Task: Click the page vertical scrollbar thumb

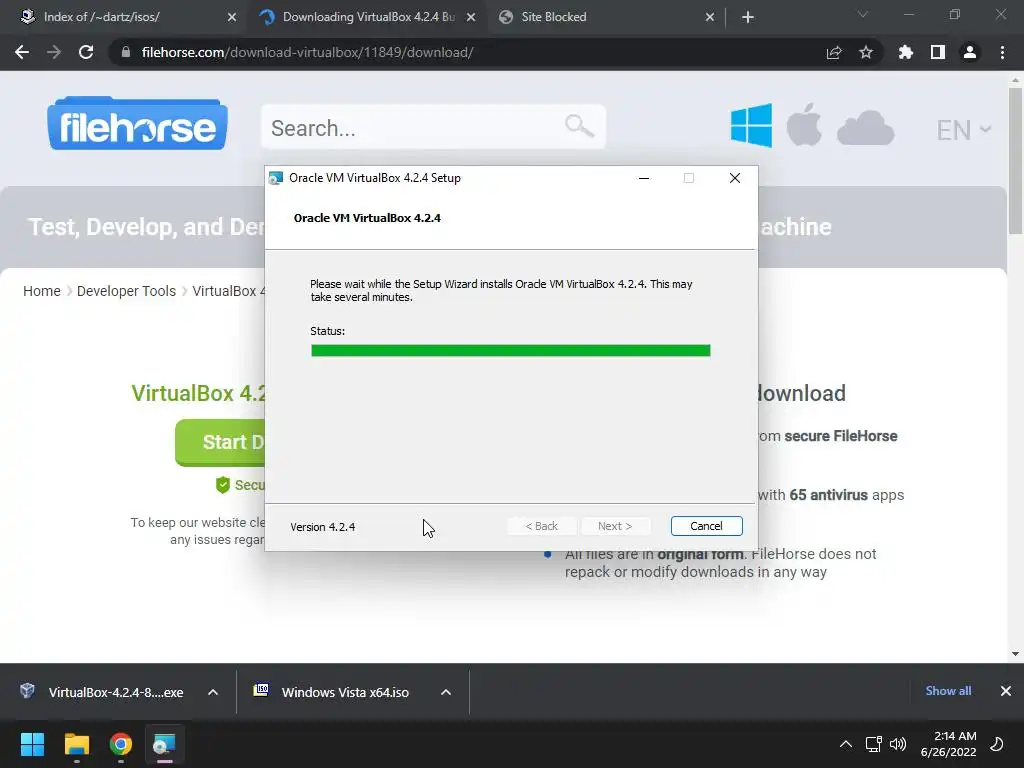Action: (1015, 161)
